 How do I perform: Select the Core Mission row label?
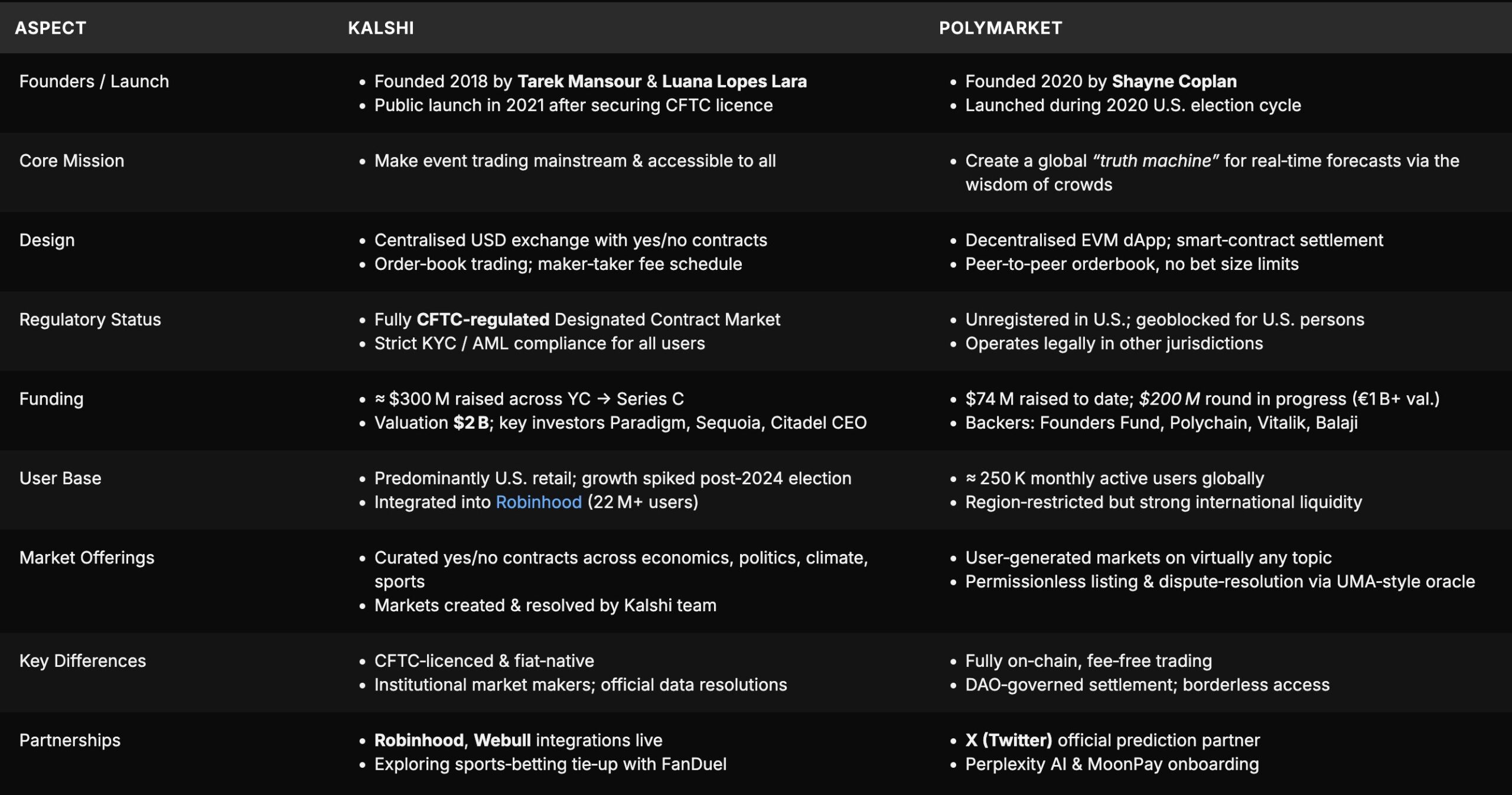tap(71, 161)
